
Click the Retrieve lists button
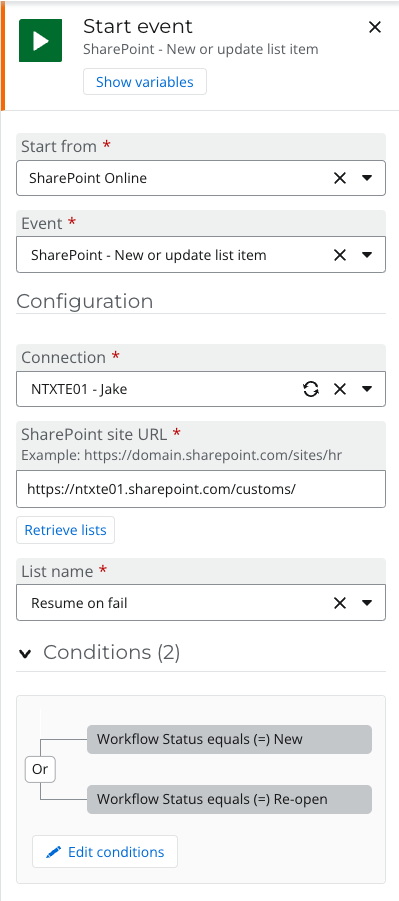66,530
